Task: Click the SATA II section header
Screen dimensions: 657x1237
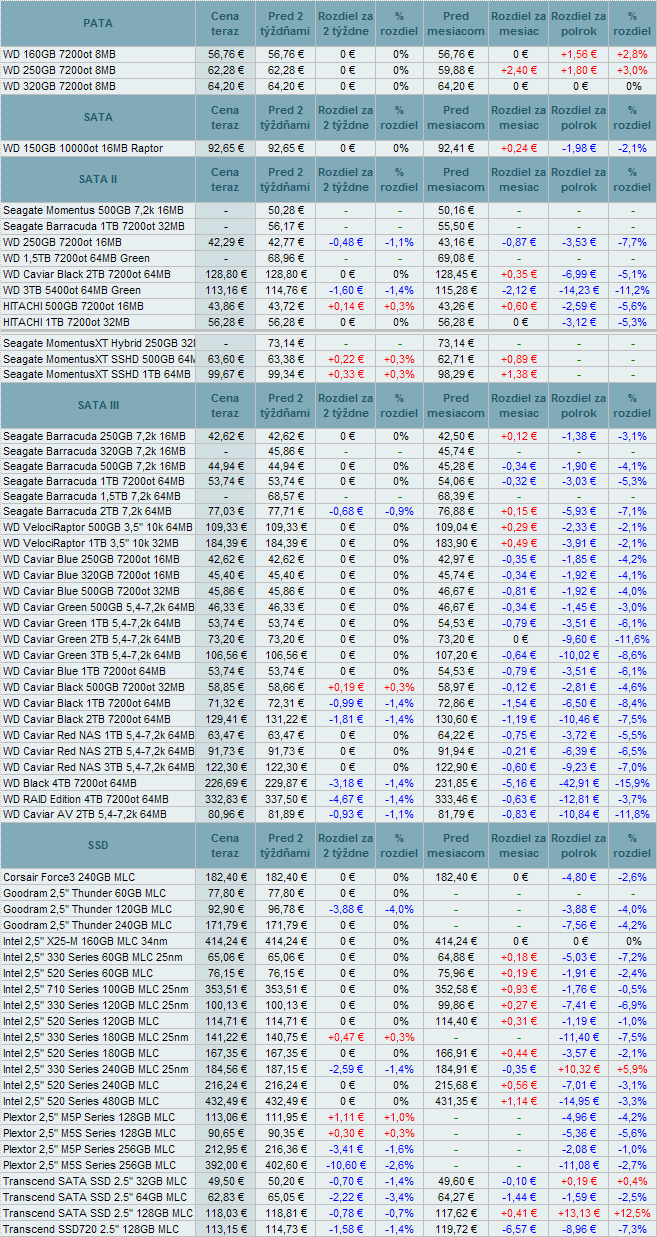Action: 98,180
